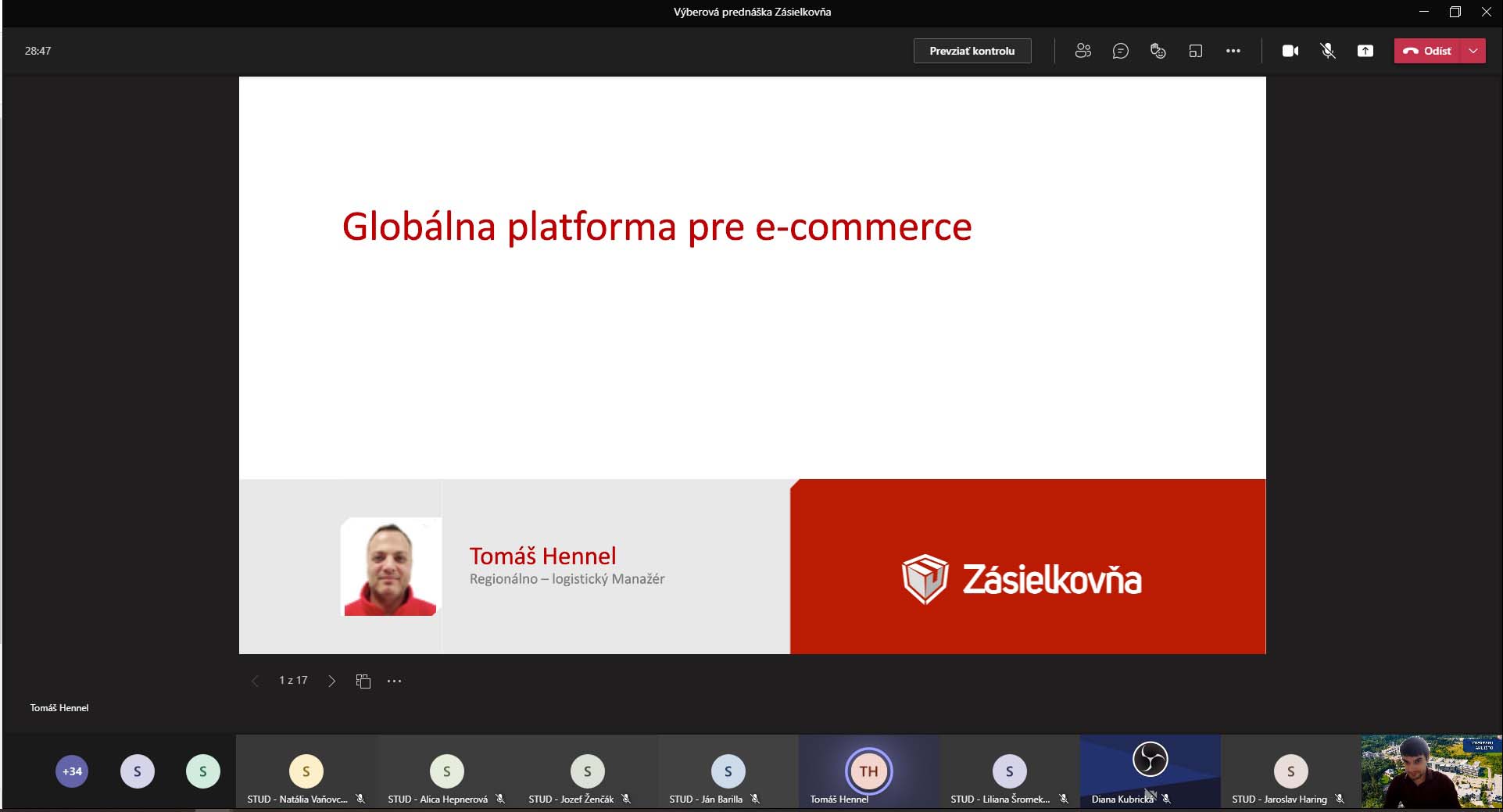Click the first S avatar next to +34

[138, 771]
